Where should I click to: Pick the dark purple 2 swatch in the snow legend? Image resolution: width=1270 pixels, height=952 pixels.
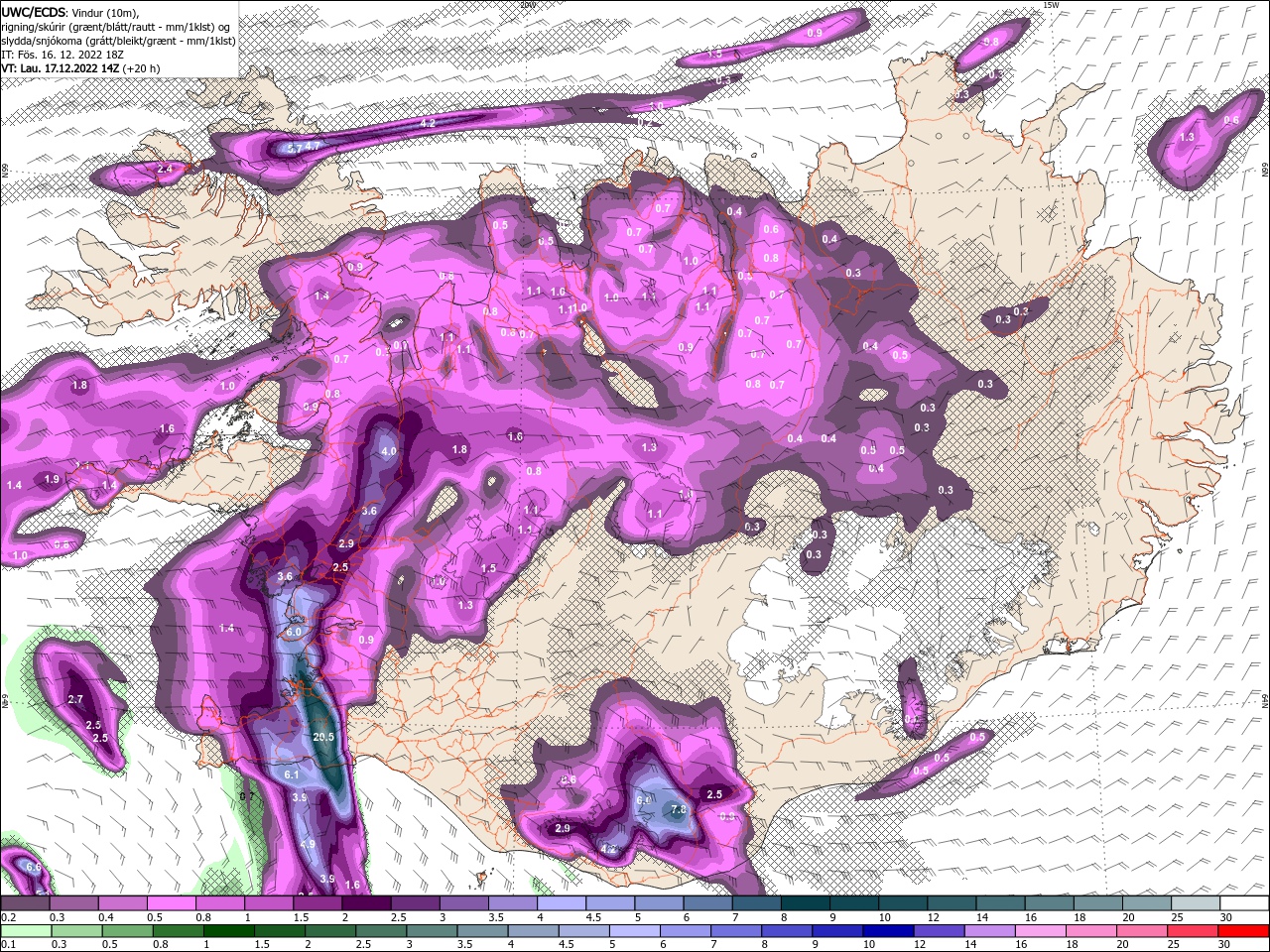pyautogui.click(x=366, y=902)
